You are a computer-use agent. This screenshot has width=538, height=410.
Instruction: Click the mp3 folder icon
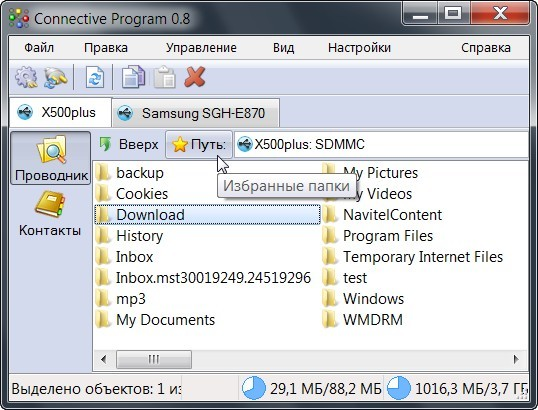pos(103,298)
